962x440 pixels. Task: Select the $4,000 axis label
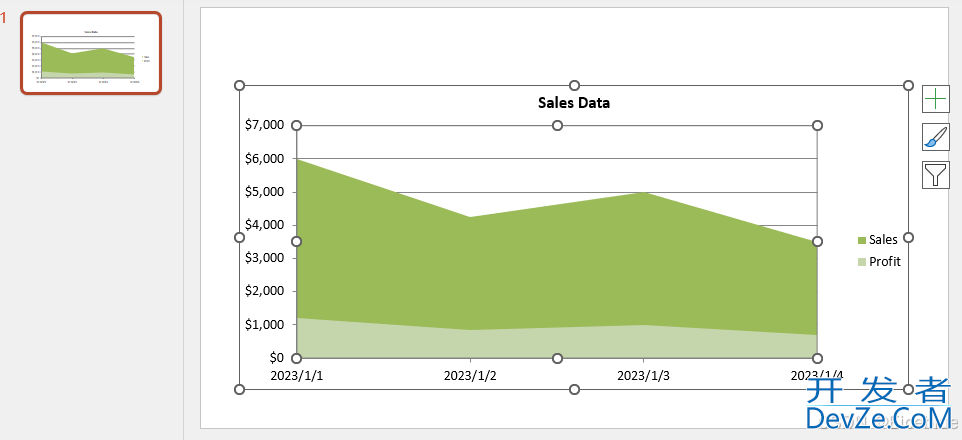264,225
